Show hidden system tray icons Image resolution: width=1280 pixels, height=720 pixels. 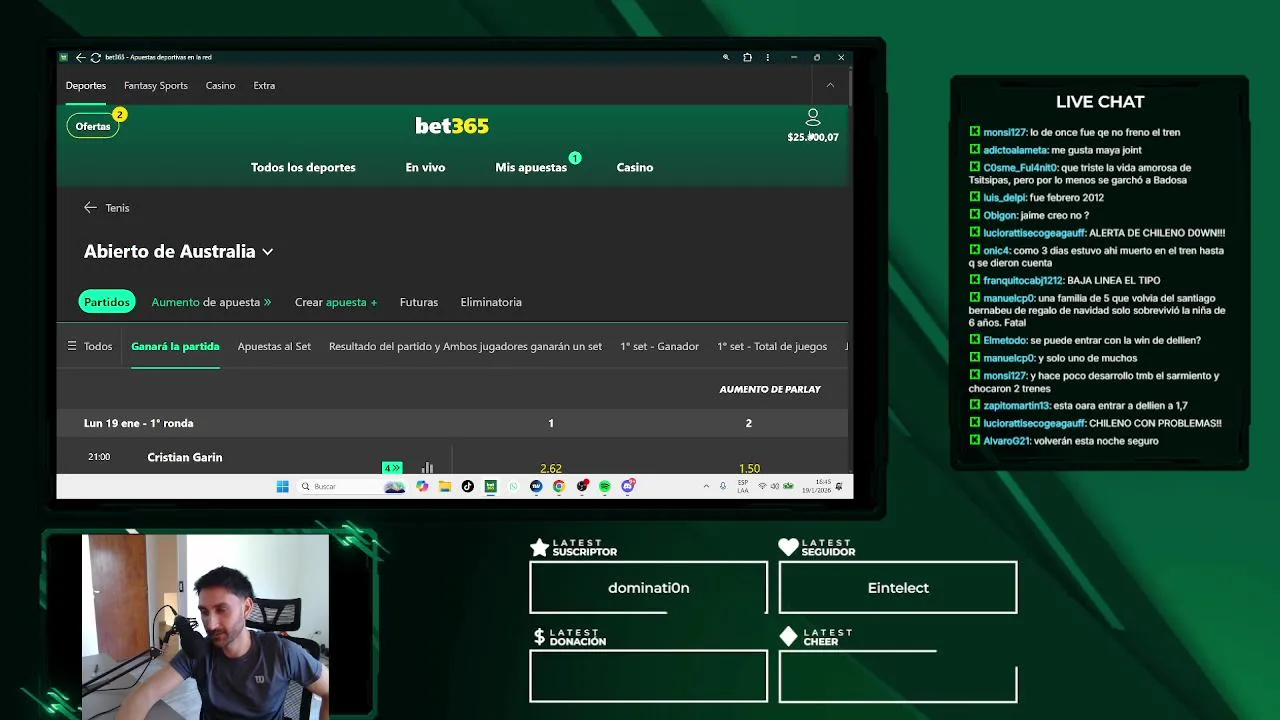coord(706,486)
